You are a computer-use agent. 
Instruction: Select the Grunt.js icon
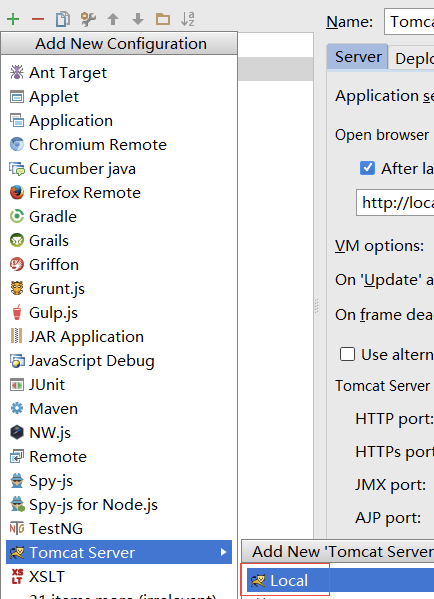[x=17, y=288]
